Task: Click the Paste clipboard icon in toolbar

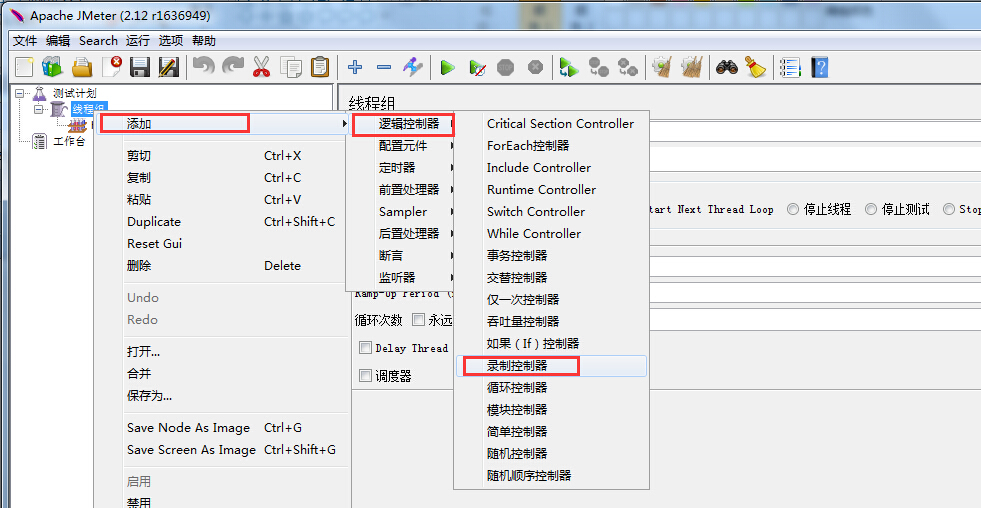Action: [320, 68]
